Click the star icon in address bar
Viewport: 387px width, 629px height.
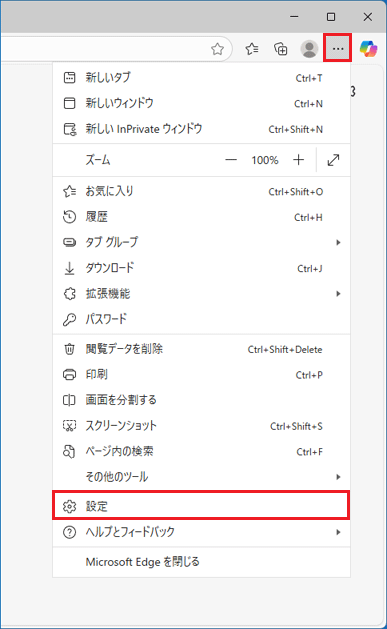[217, 49]
